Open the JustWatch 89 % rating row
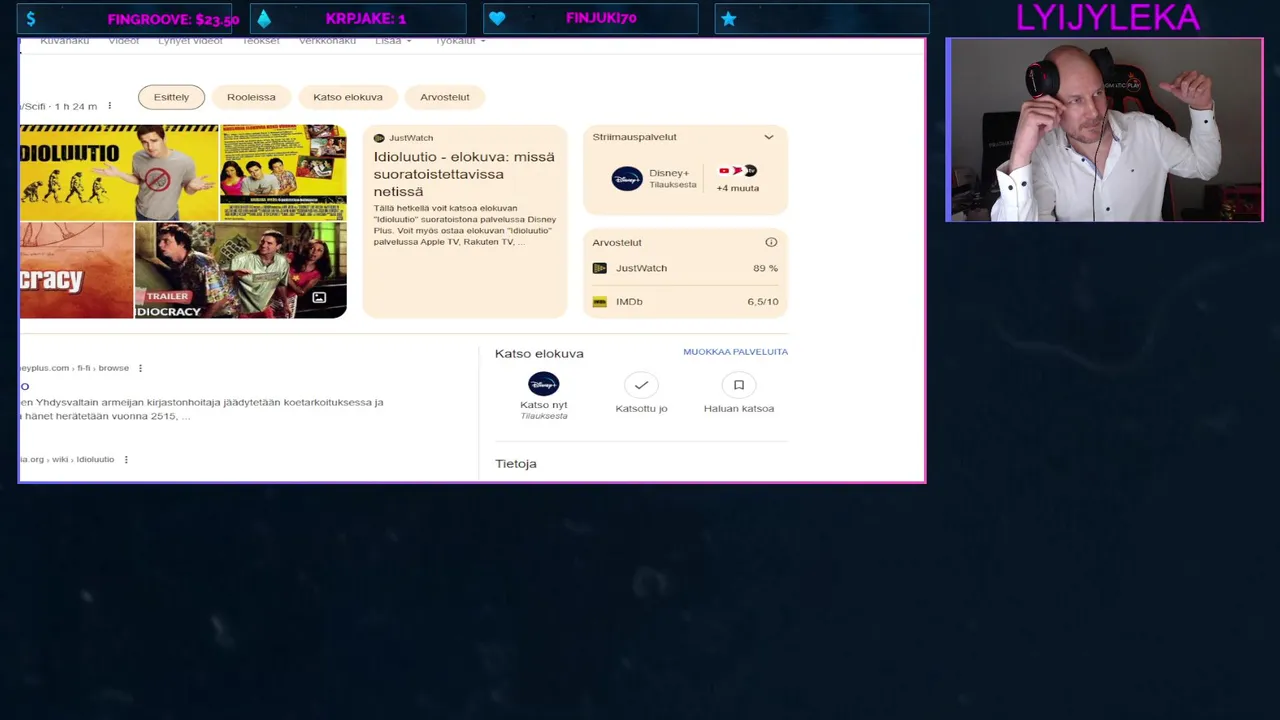 click(685, 268)
